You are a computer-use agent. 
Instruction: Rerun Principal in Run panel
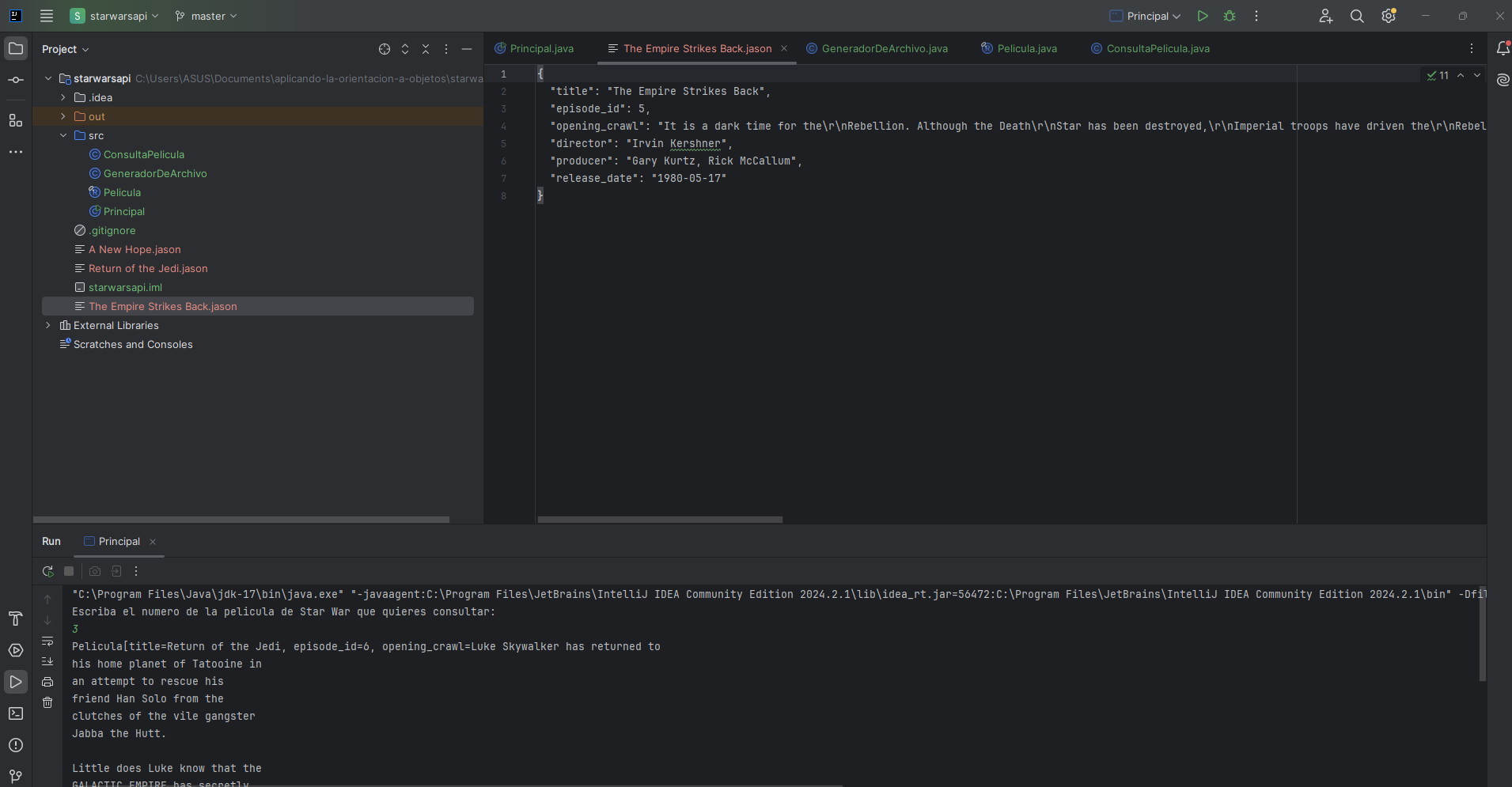(47, 571)
